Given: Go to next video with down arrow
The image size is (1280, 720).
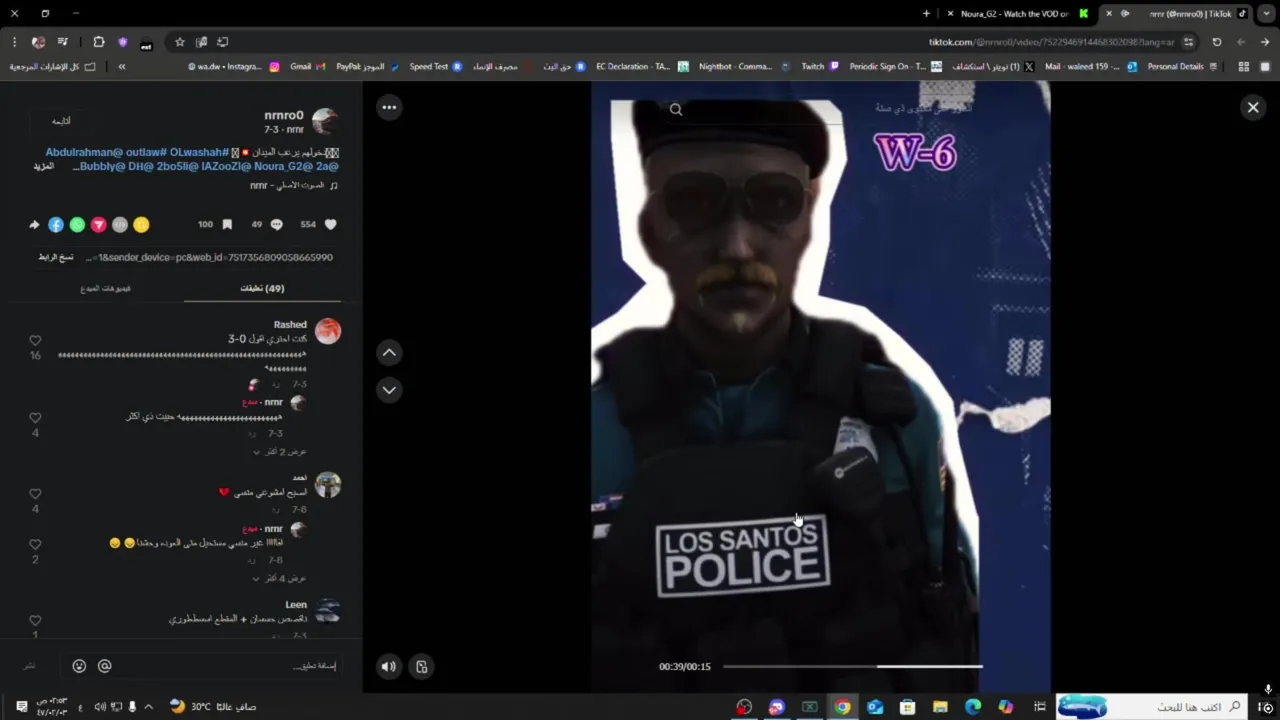Looking at the screenshot, I should (x=389, y=390).
